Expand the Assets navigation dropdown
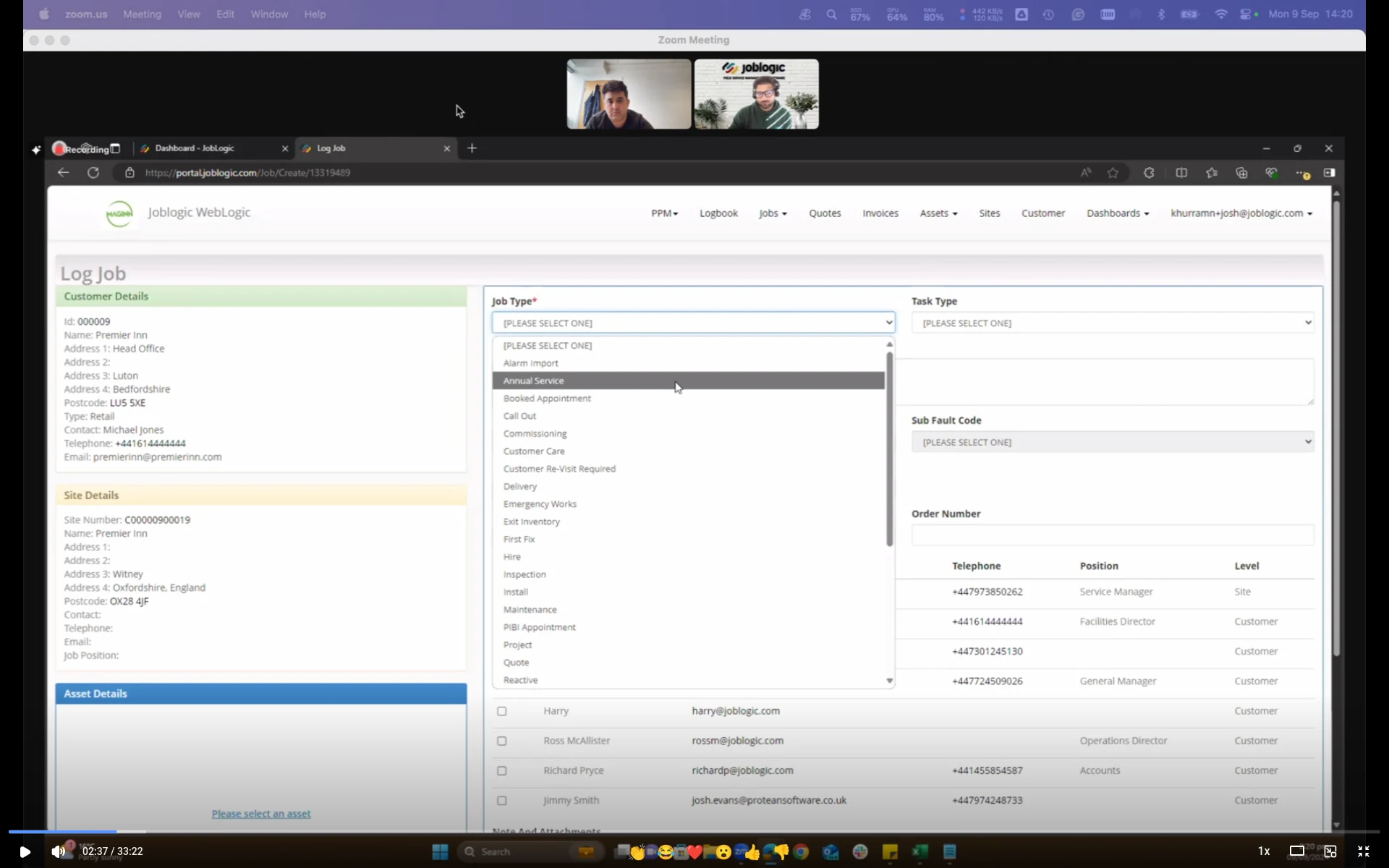Screen dimensions: 1389x868 (x=938, y=213)
